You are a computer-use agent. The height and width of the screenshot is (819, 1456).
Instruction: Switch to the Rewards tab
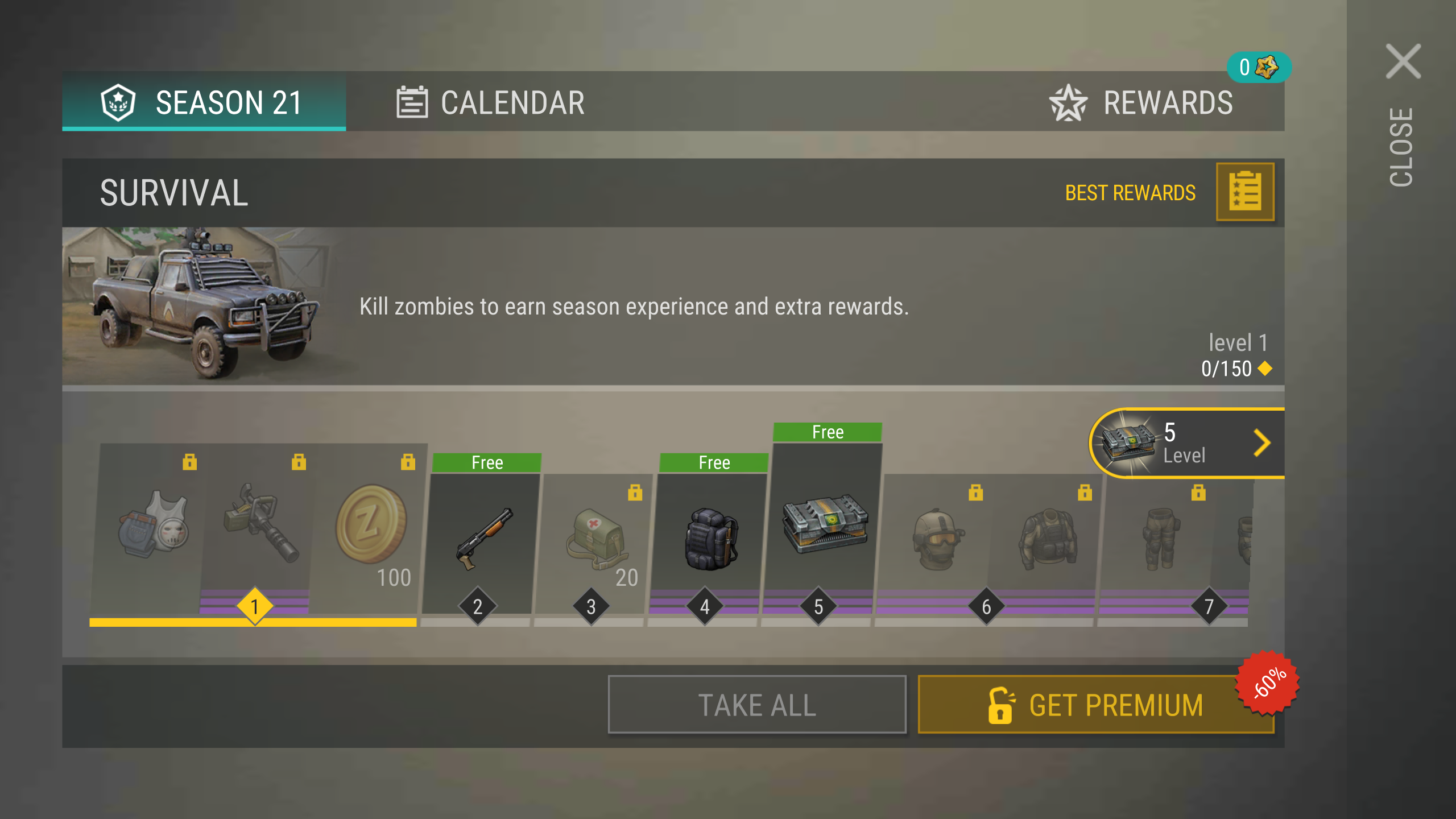pyautogui.click(x=1141, y=102)
